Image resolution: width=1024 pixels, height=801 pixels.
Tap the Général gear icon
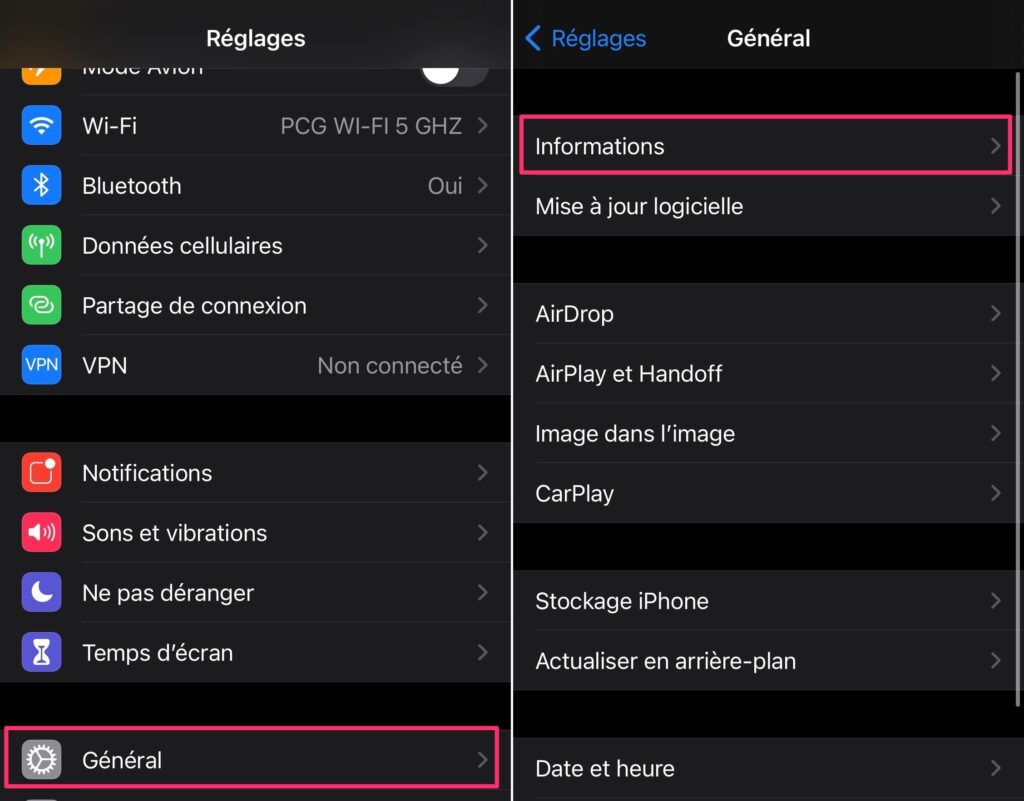(41, 760)
